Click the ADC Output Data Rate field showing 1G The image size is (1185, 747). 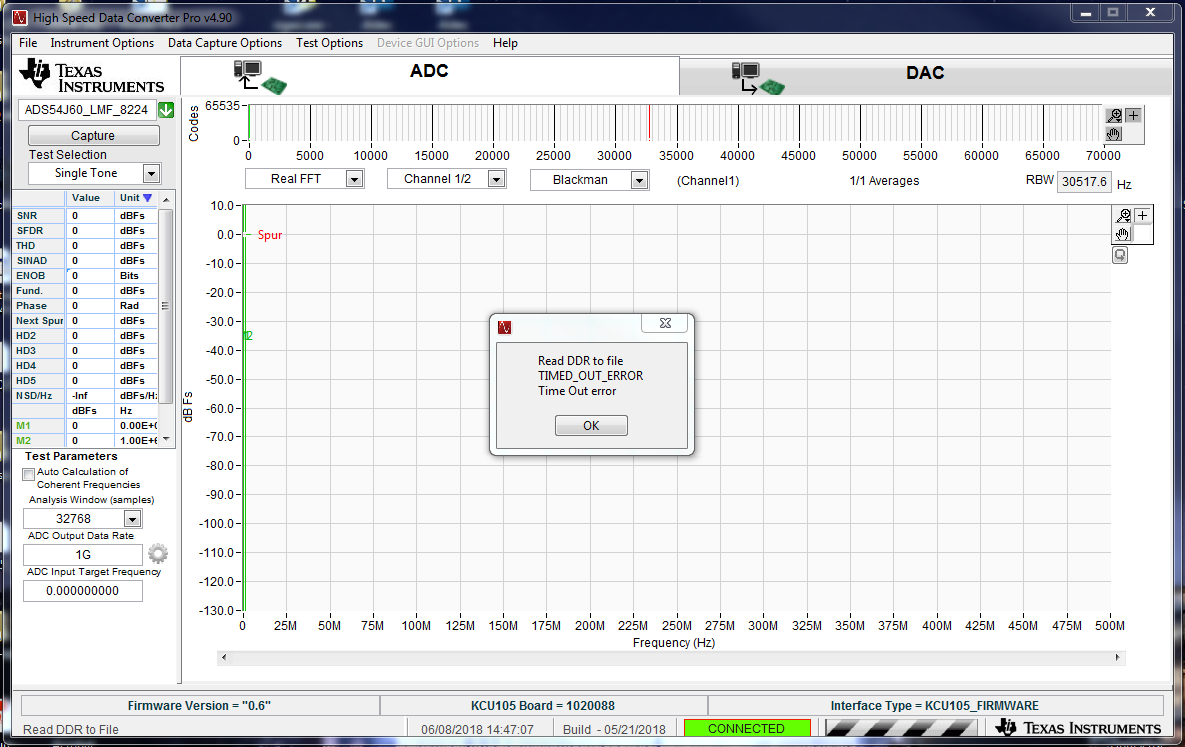pos(83,555)
